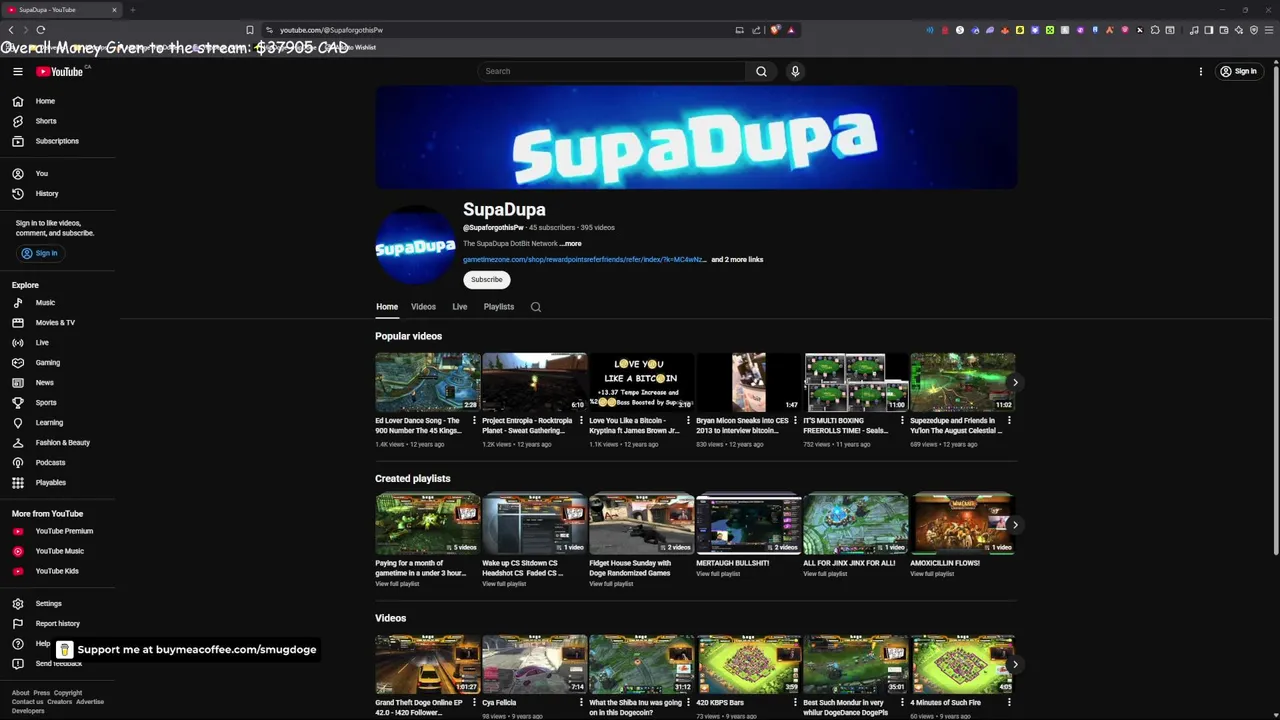Show next Videos row with arrow
Image resolution: width=1280 pixels, height=720 pixels.
pyautogui.click(x=1015, y=664)
